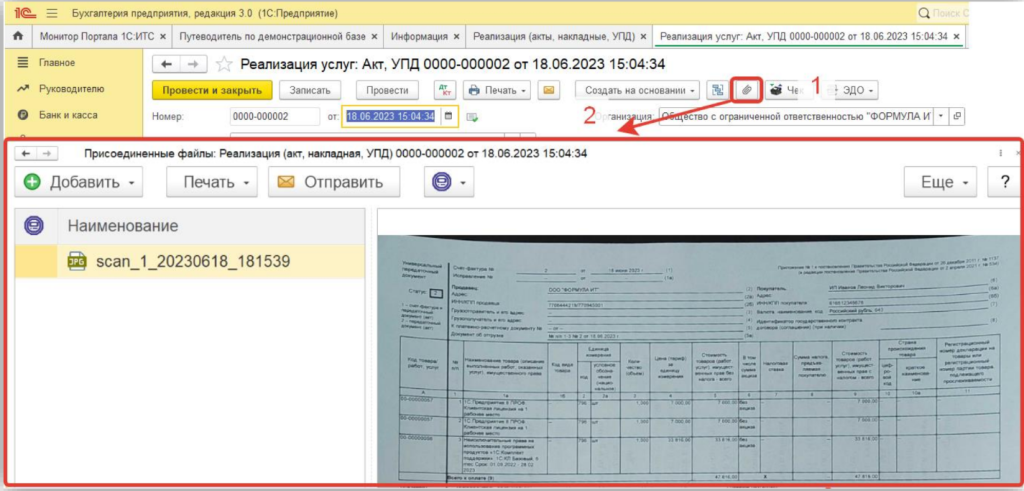
Task: Show Дт/Кт postings icon
Action: pos(444,90)
